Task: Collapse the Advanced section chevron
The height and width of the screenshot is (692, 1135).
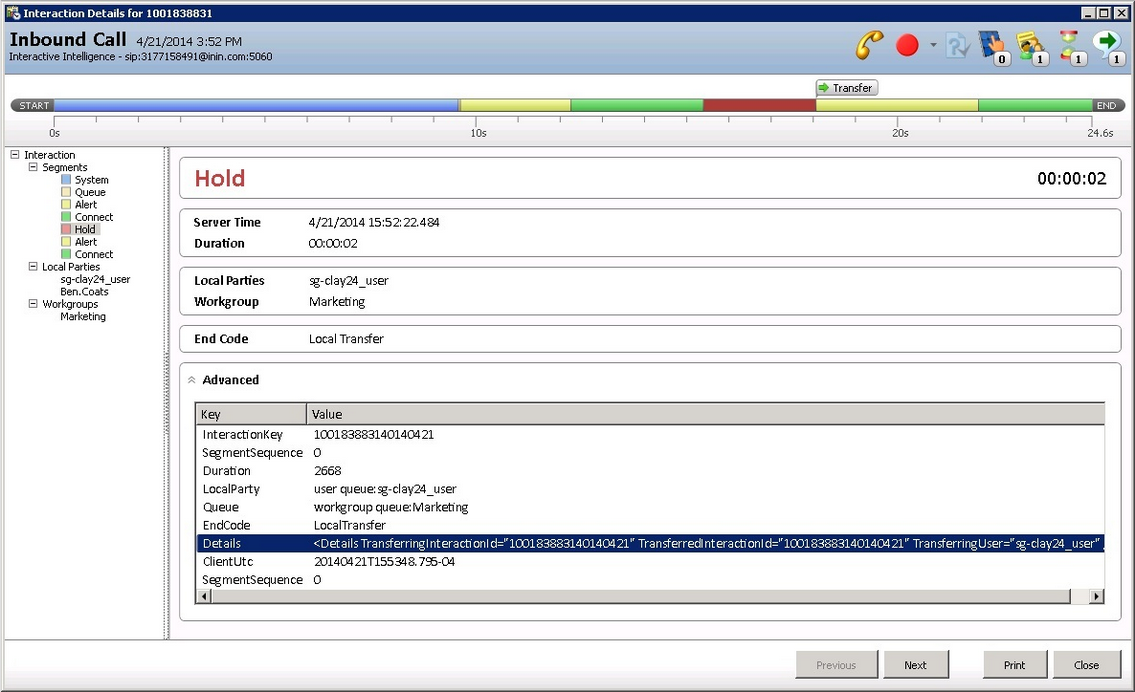Action: coord(192,380)
